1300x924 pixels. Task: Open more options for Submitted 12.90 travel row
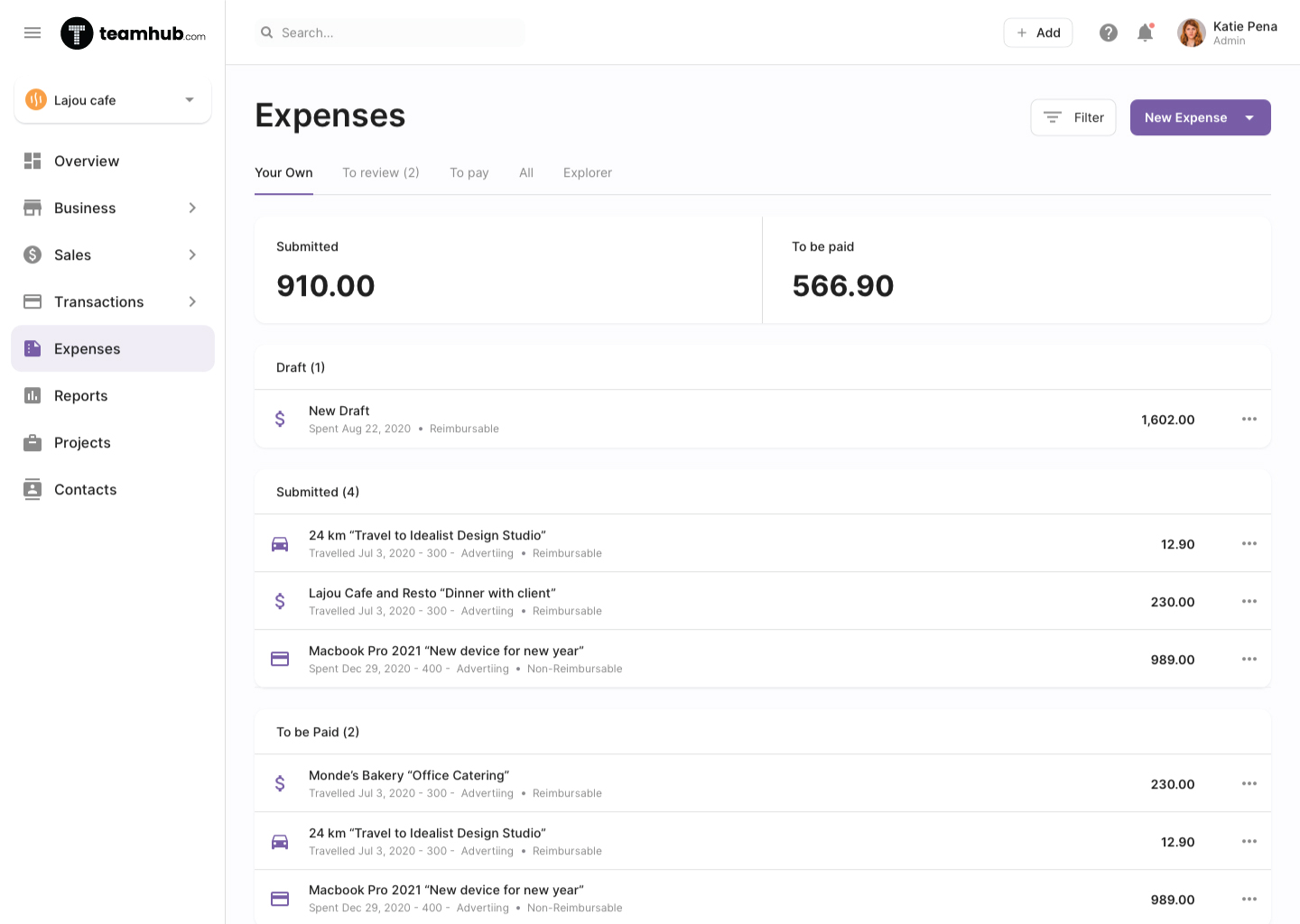1249,543
